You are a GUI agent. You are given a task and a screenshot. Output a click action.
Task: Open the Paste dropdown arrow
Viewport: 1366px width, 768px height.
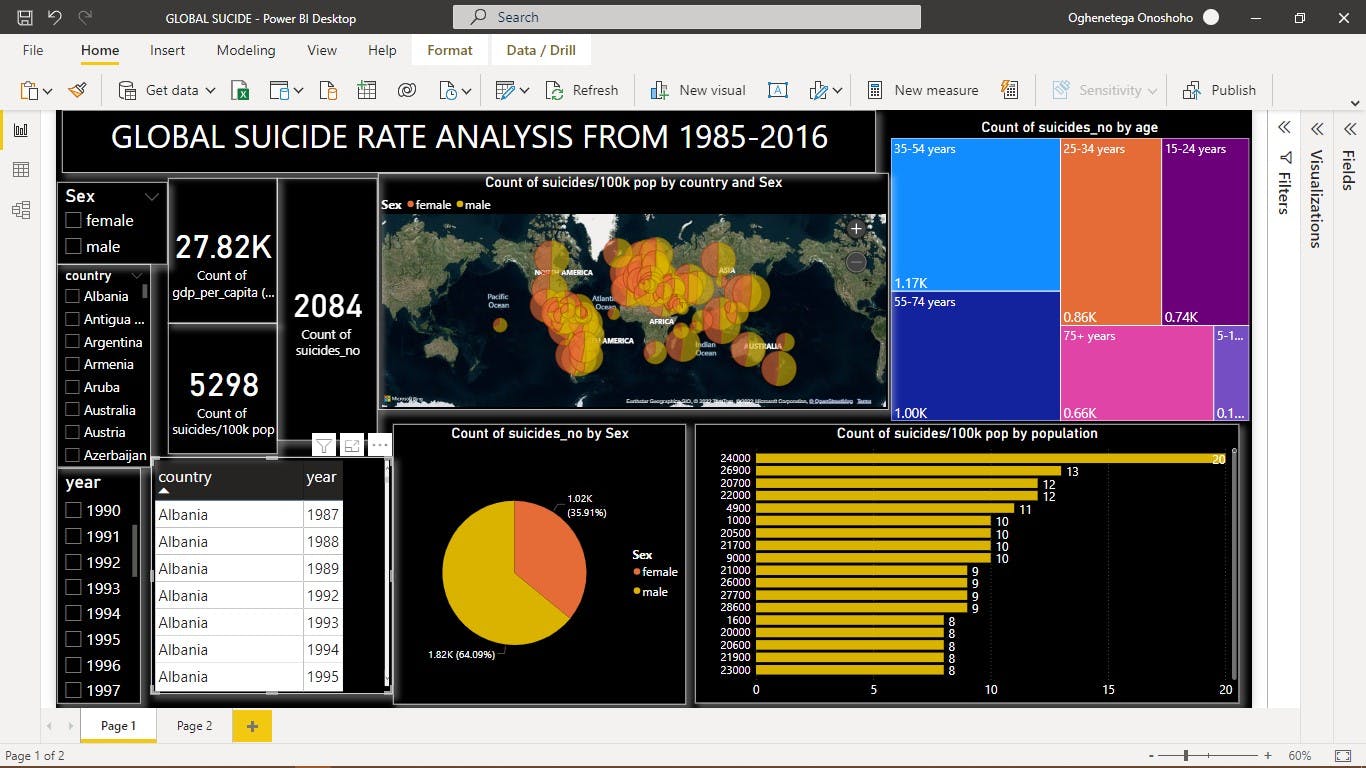pyautogui.click(x=47, y=91)
